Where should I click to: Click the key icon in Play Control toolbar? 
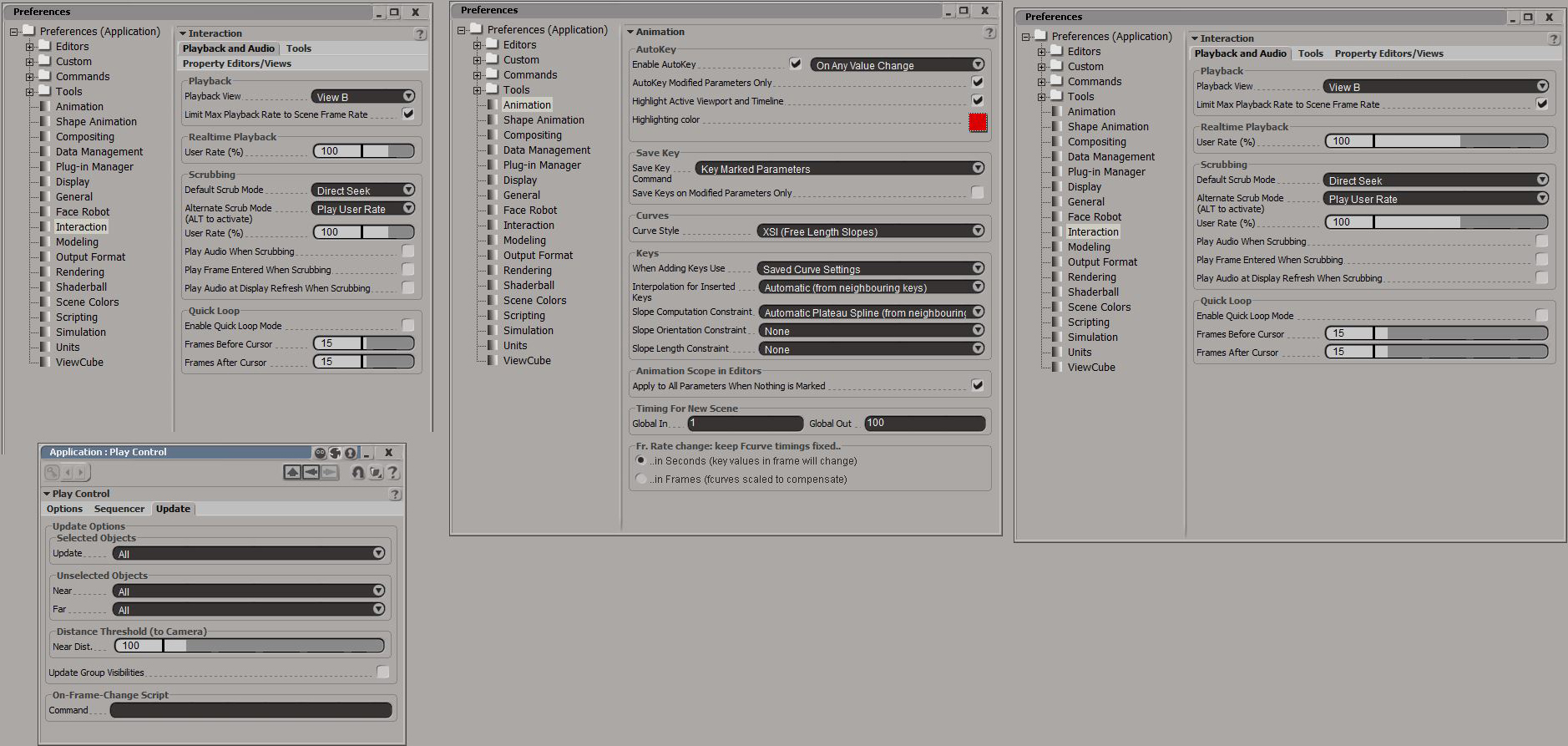coord(53,473)
